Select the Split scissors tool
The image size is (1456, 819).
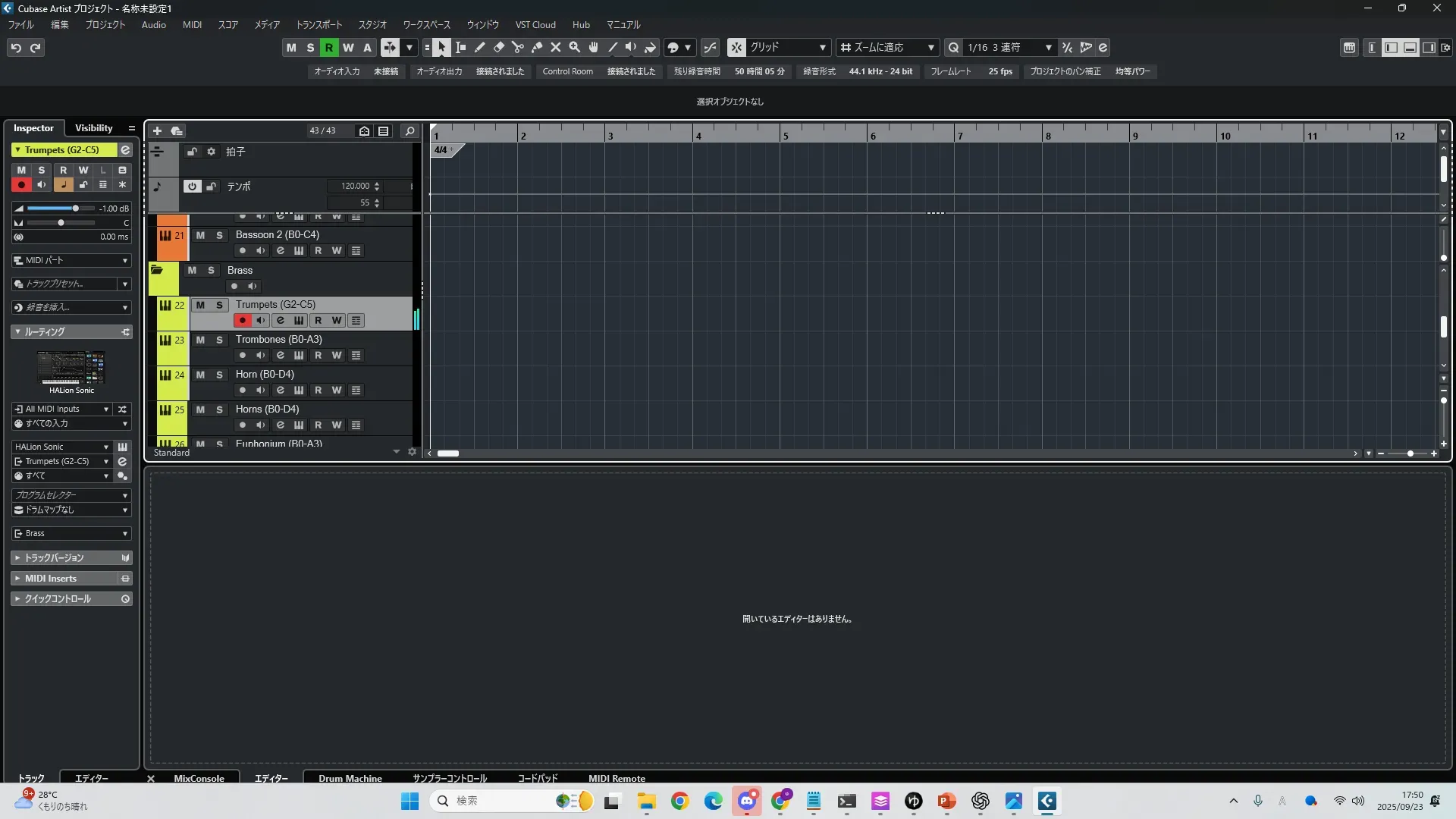click(518, 47)
